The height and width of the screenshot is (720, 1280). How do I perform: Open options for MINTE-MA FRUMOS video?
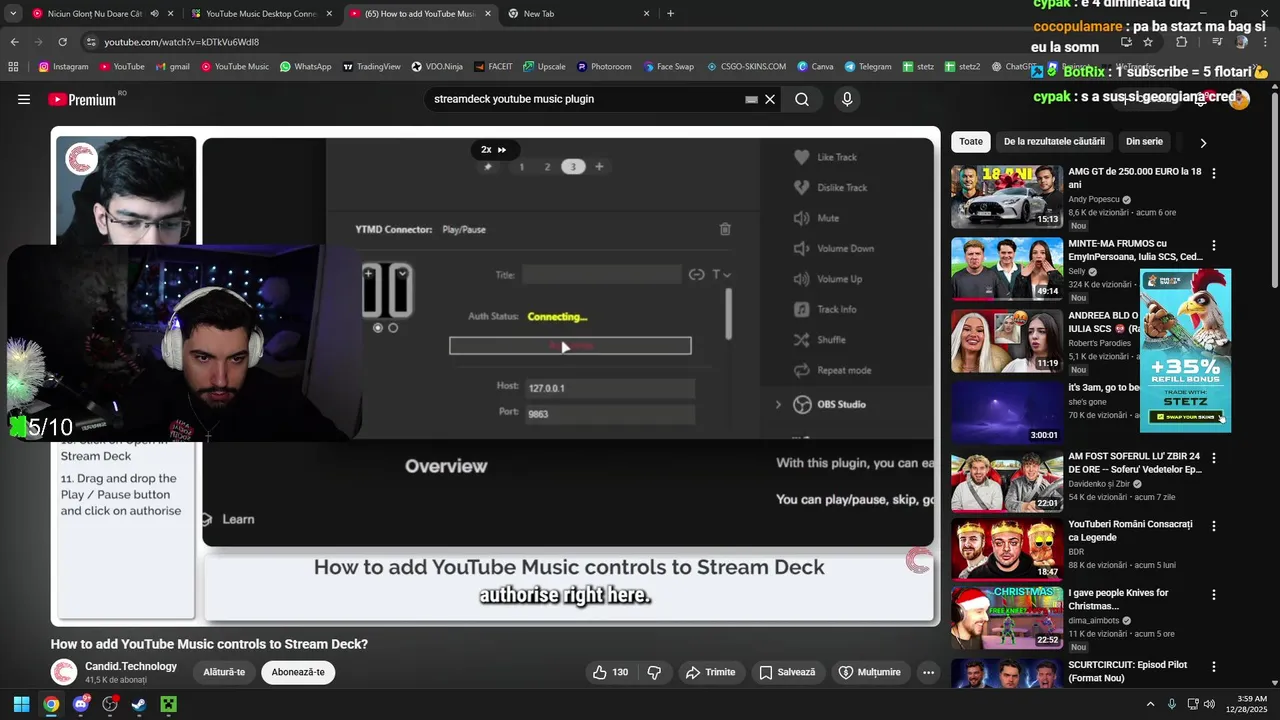pyautogui.click(x=1214, y=245)
